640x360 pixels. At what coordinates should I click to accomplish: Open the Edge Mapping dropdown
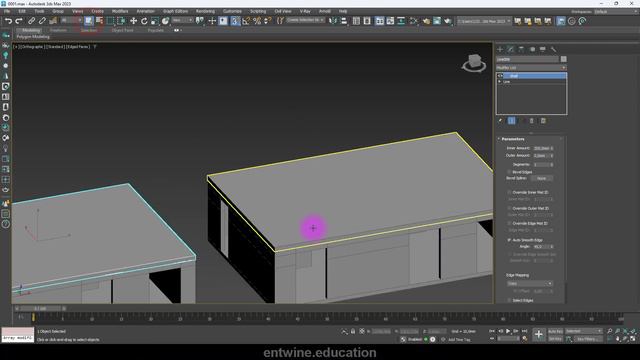(x=529, y=283)
